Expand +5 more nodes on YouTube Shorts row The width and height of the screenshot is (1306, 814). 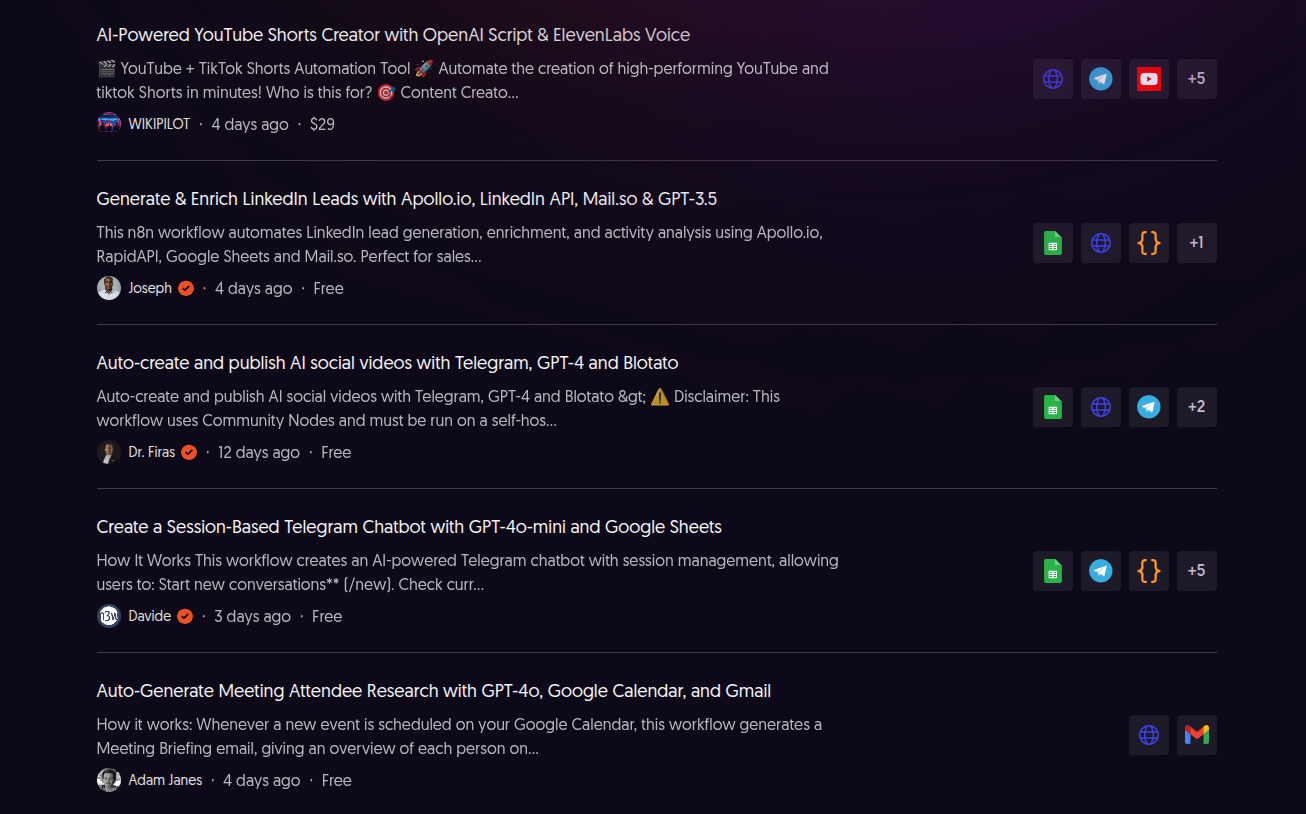pos(1196,79)
